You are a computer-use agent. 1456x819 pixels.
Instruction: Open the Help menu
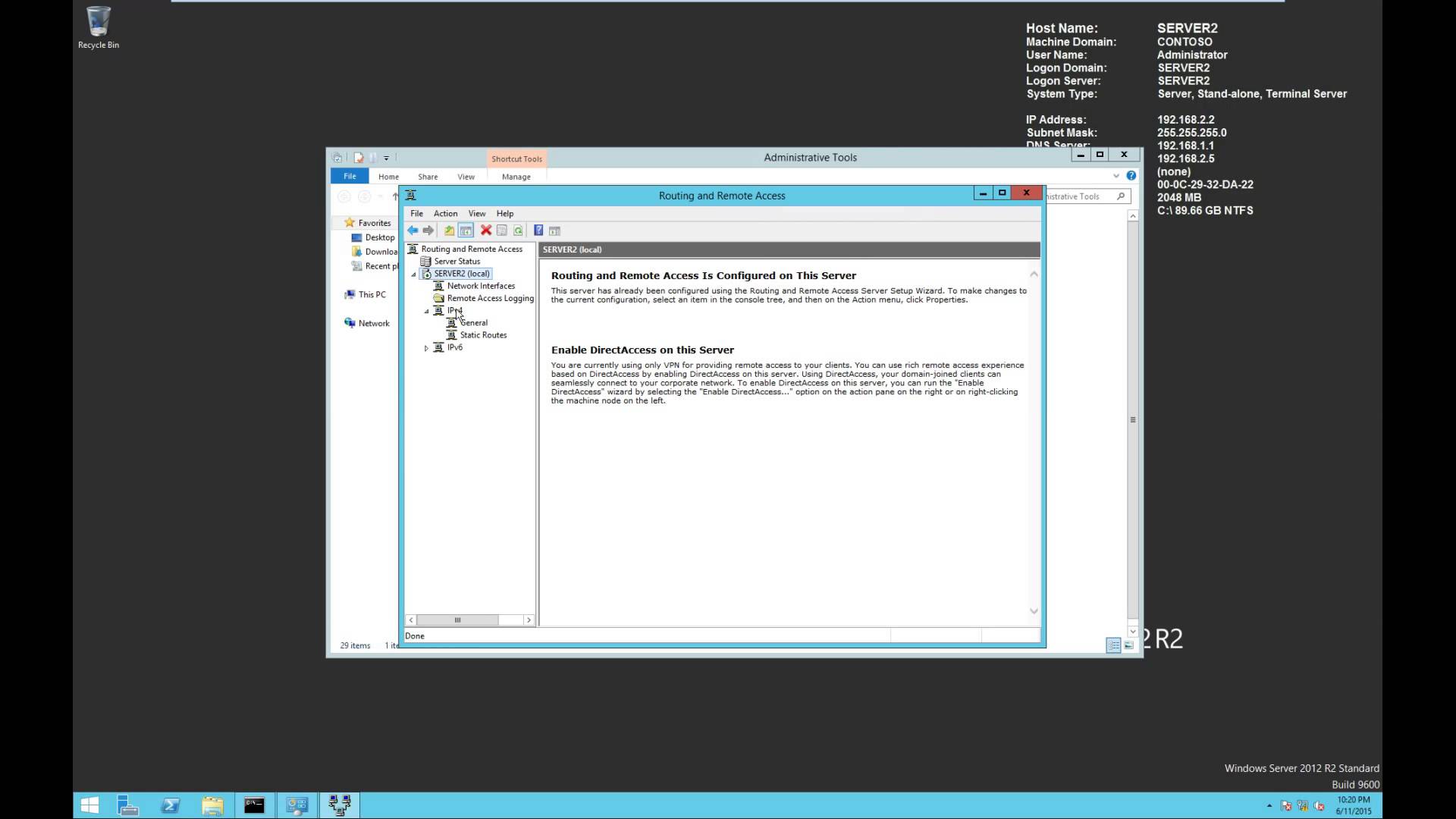pos(504,214)
